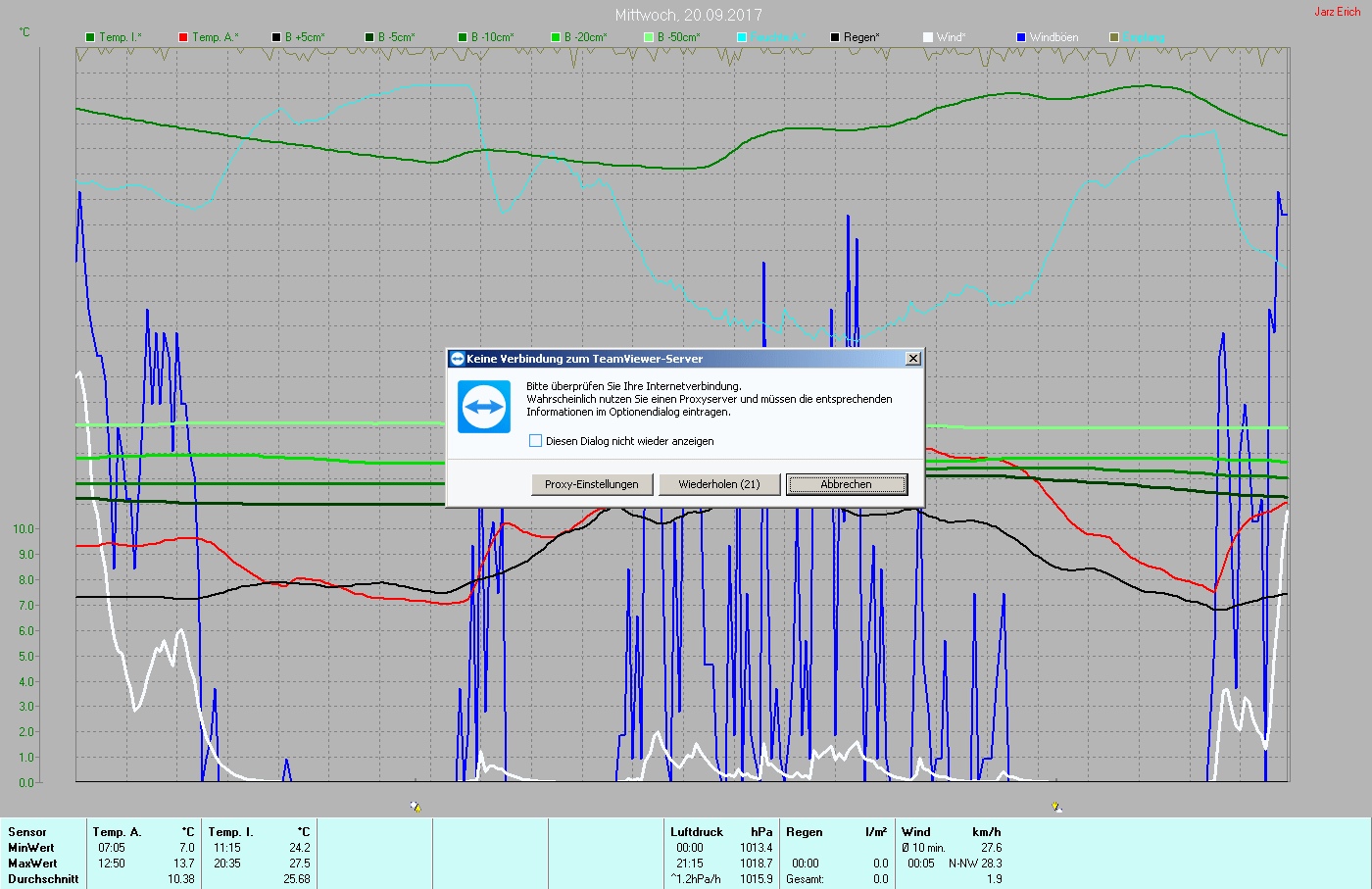Check 'Diesen Dialog nicht wieder anzeigen'
The image size is (1372, 889).
coord(536,441)
